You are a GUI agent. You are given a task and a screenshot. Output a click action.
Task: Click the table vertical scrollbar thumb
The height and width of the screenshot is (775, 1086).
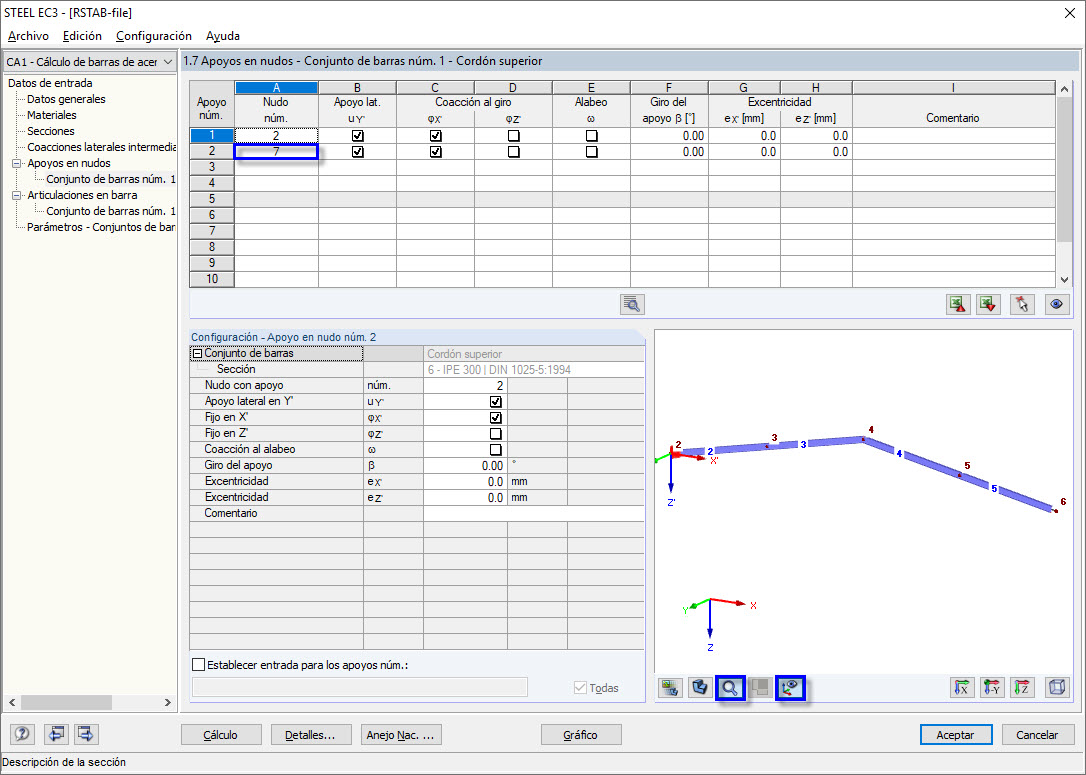1065,170
